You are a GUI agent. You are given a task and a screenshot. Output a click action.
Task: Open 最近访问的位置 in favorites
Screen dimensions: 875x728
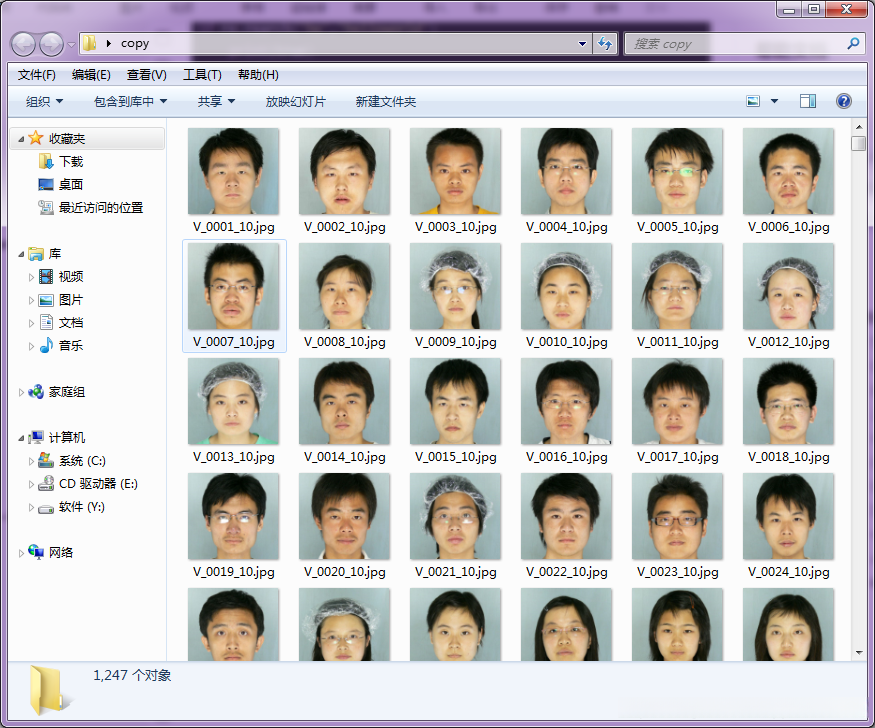click(x=100, y=207)
